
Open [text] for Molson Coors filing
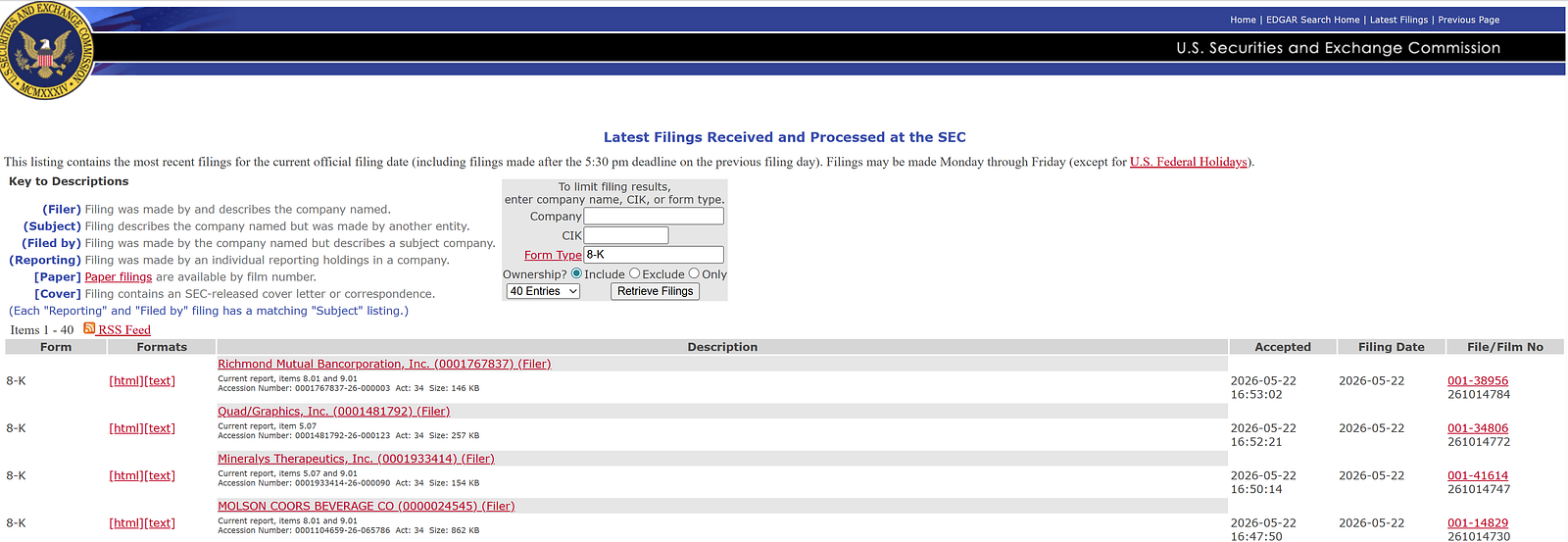click(160, 523)
